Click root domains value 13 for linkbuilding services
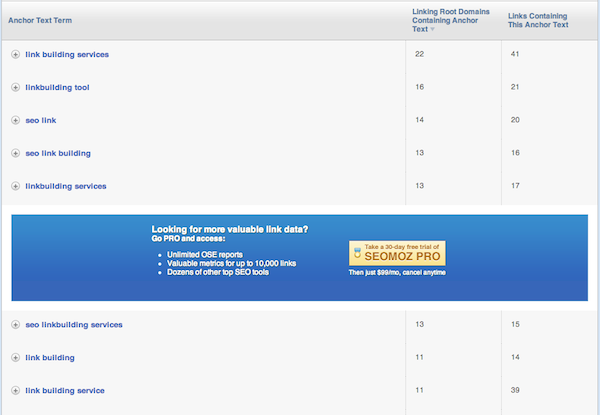600x415 pixels. [x=419, y=186]
